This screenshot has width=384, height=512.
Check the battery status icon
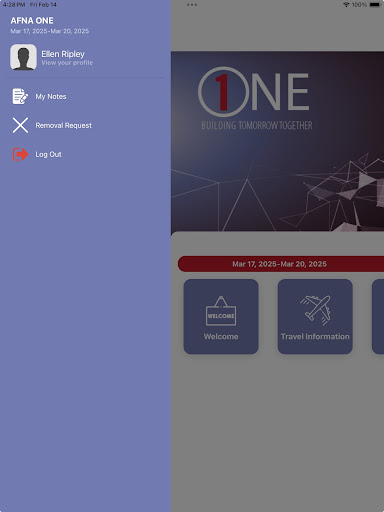click(x=375, y=5)
